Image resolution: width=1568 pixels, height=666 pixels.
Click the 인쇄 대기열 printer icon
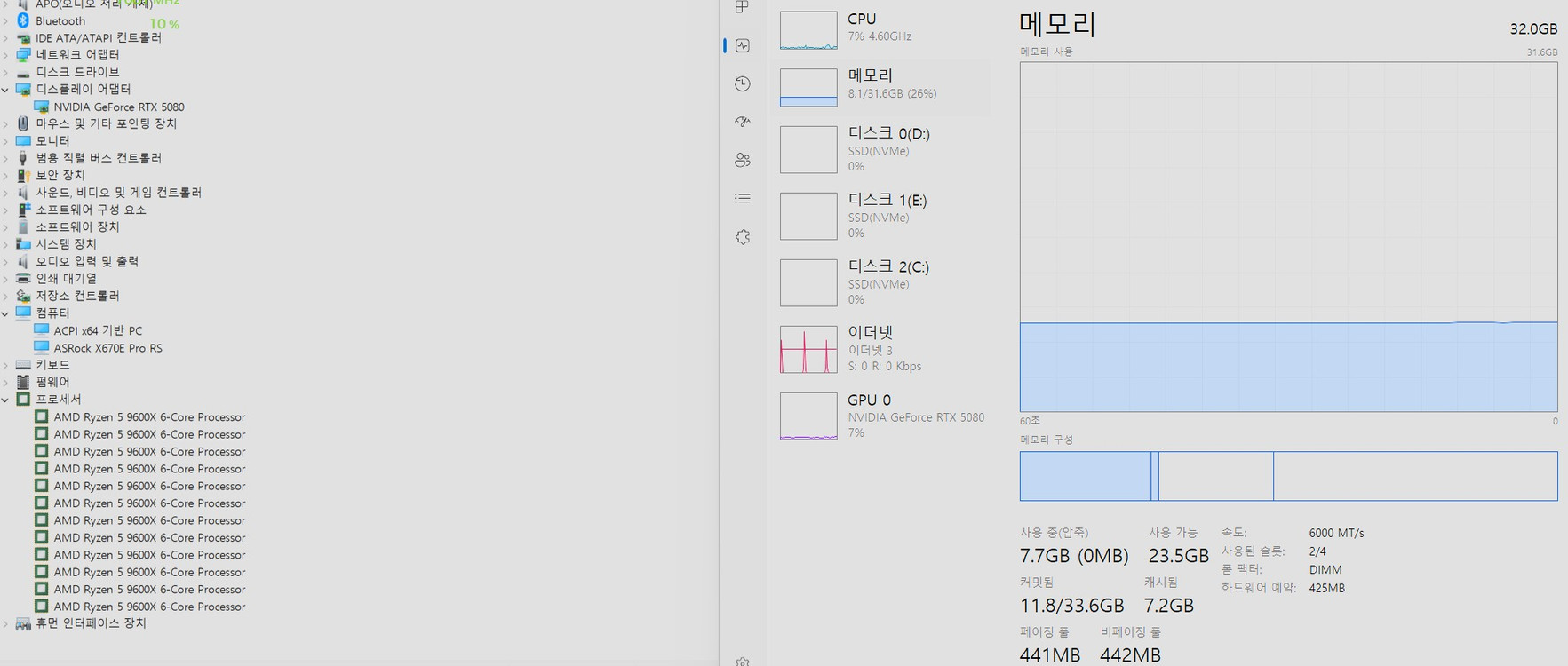23,279
